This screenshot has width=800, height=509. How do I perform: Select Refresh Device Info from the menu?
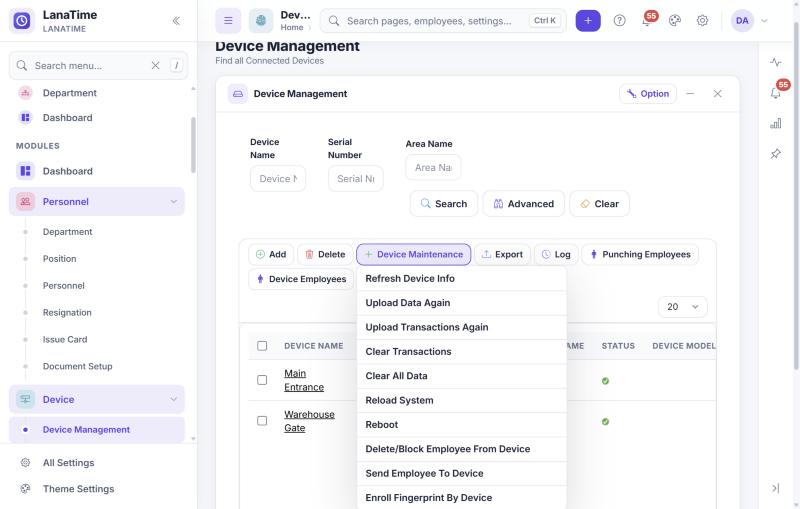462,278
